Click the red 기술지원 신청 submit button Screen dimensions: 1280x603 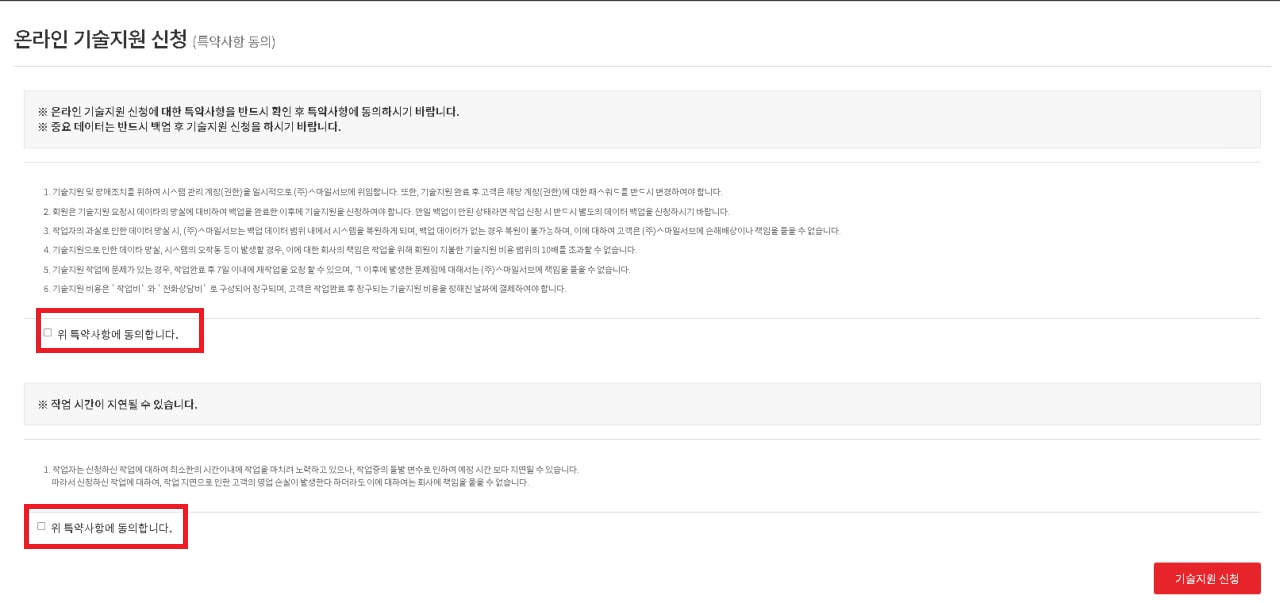(x=1206, y=579)
